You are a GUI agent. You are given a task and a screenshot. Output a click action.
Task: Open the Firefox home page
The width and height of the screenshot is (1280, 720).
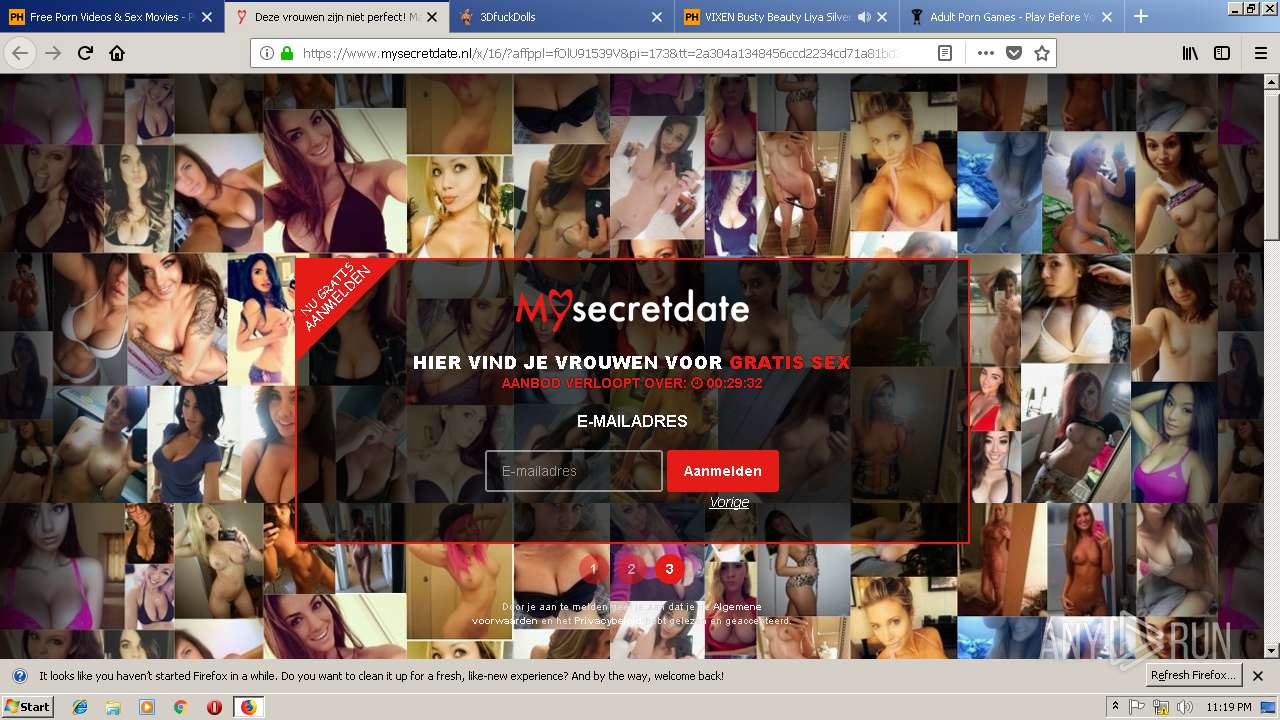click(117, 53)
